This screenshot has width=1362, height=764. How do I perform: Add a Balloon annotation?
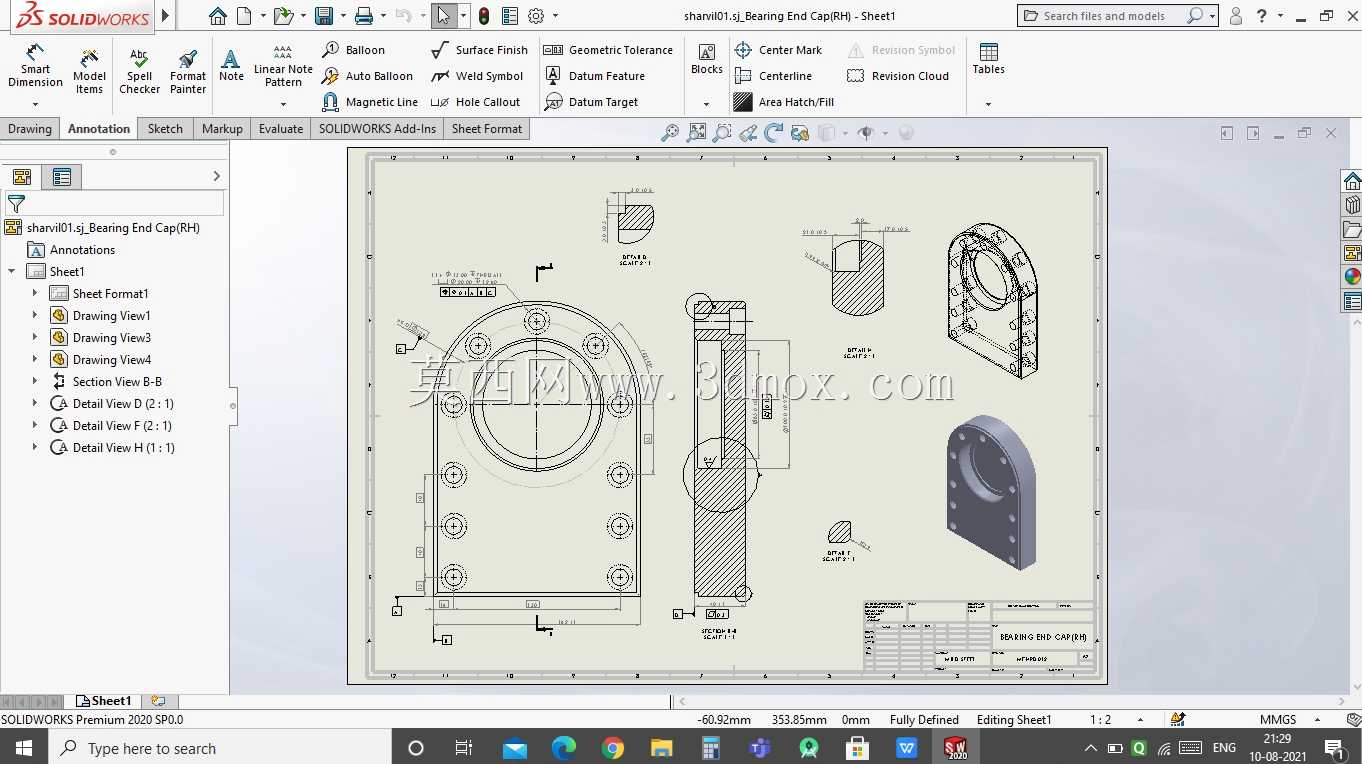pos(354,50)
